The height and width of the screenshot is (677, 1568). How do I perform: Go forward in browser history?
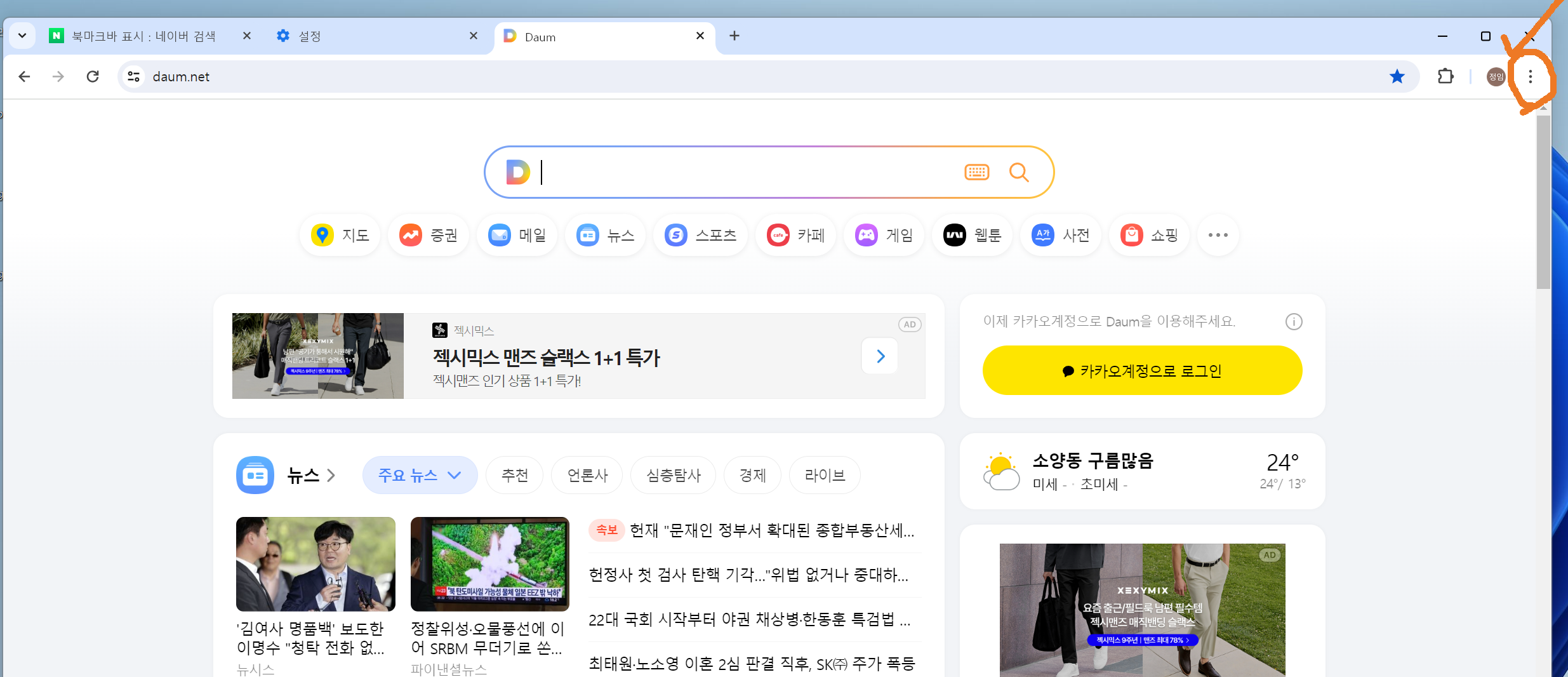tap(58, 76)
